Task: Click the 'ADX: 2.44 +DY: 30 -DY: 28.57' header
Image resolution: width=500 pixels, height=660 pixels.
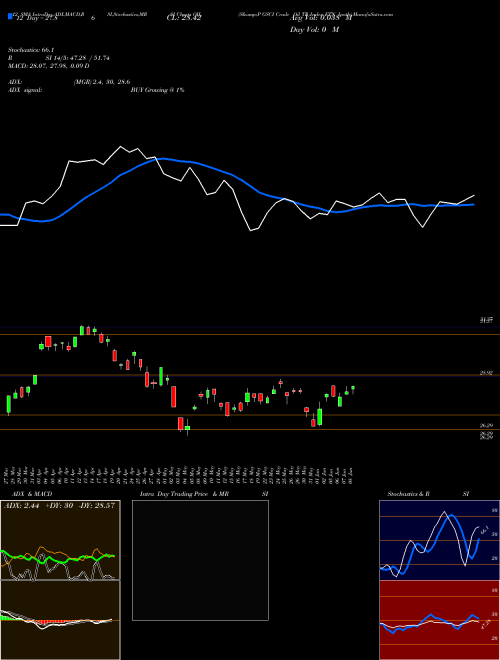Action: click(x=59, y=505)
